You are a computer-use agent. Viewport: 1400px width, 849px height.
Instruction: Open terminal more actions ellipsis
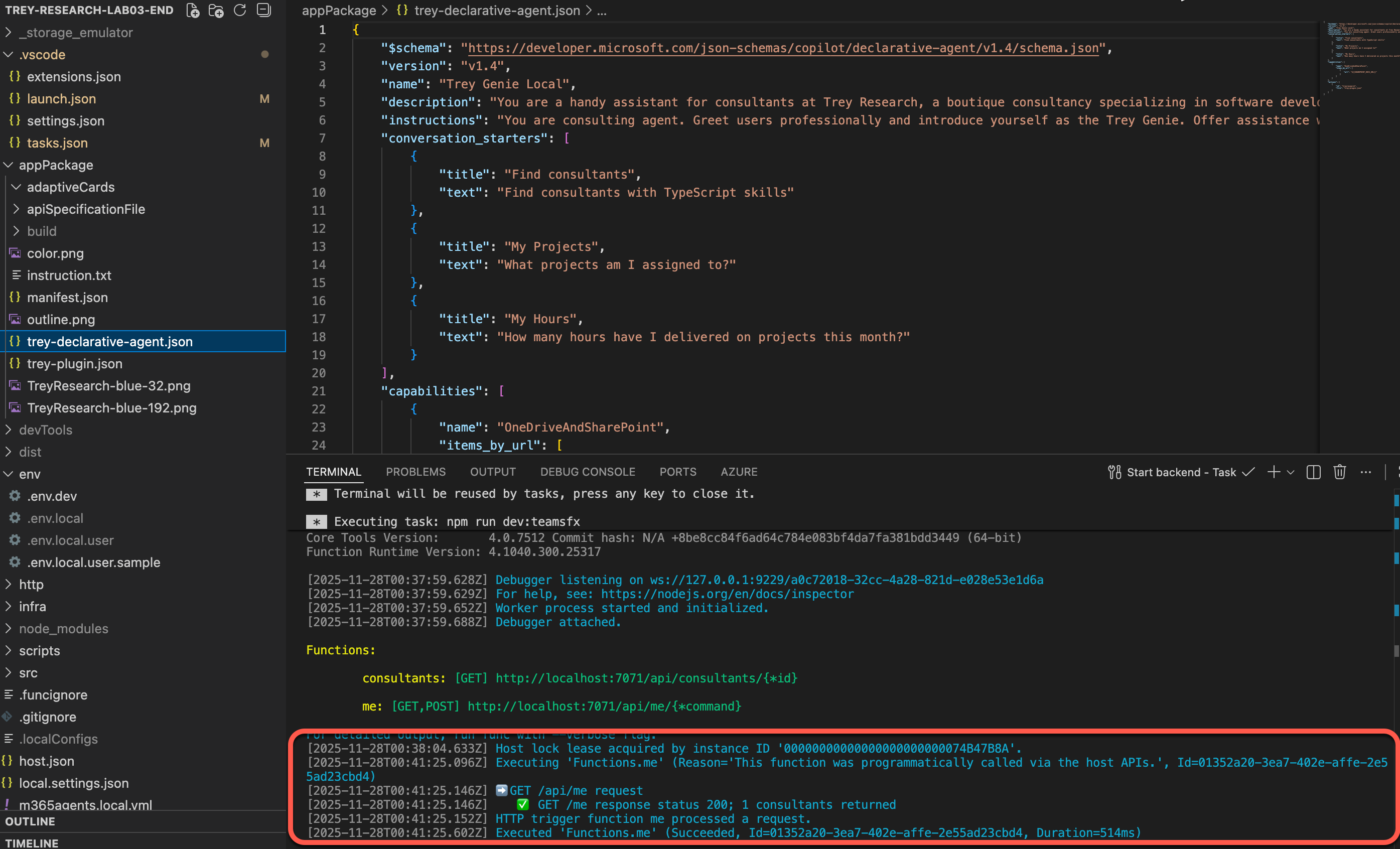click(1366, 472)
